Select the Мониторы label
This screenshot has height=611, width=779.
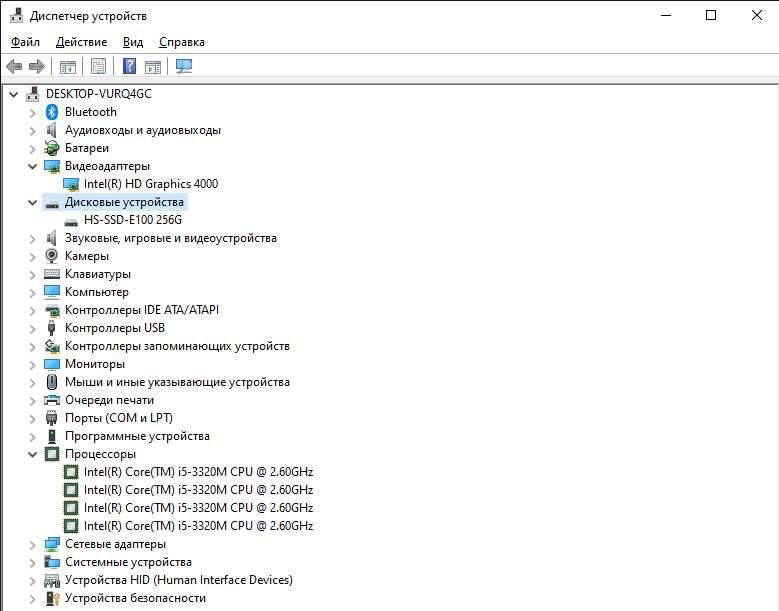pyautogui.click(x=95, y=364)
